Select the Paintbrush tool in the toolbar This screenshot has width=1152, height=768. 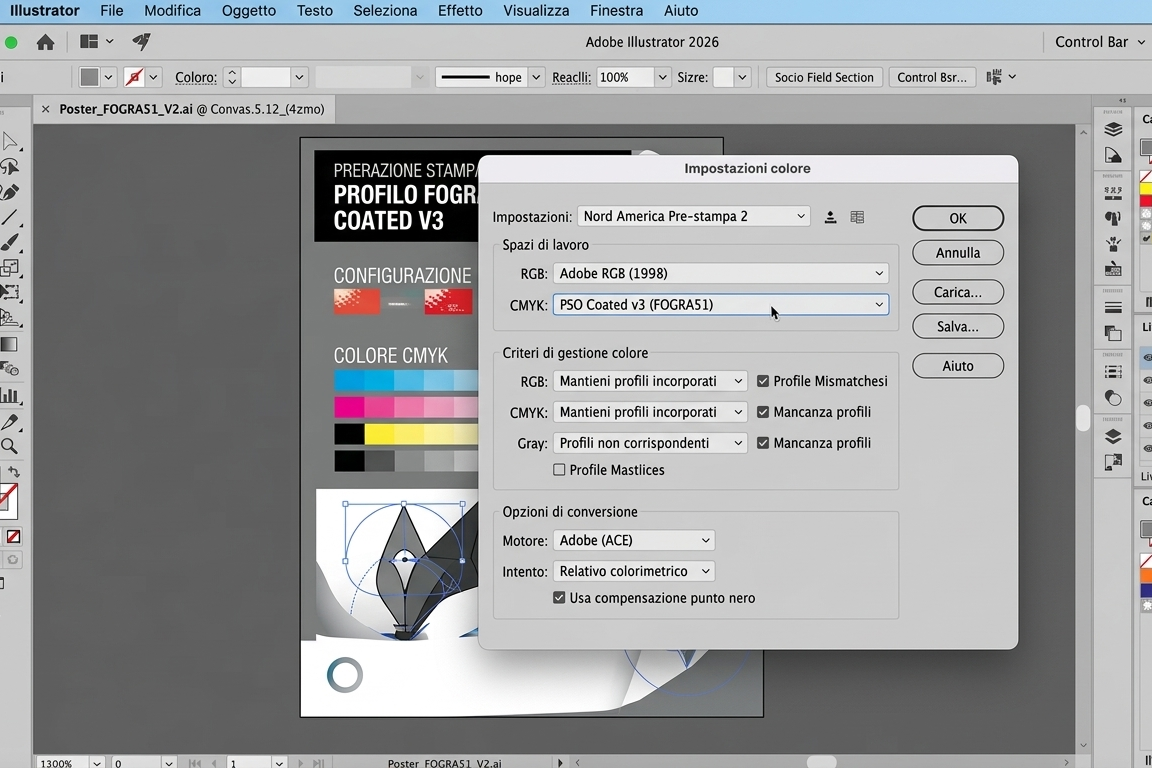tap(10, 243)
